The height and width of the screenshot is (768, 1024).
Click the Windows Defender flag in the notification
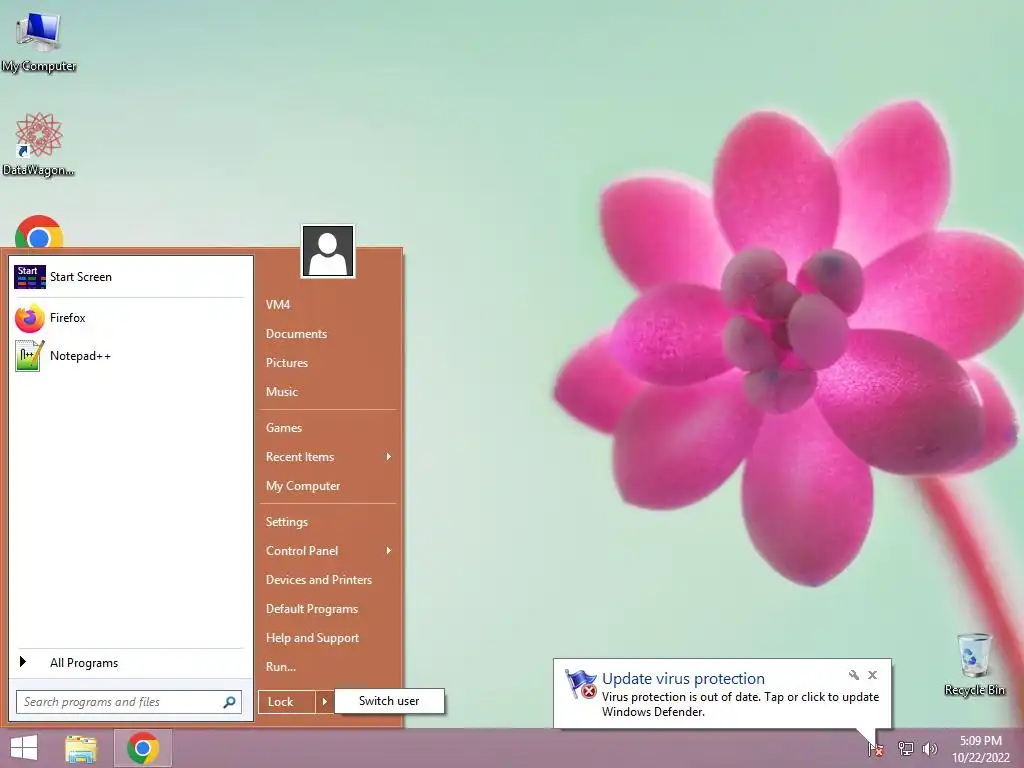pyautogui.click(x=581, y=684)
